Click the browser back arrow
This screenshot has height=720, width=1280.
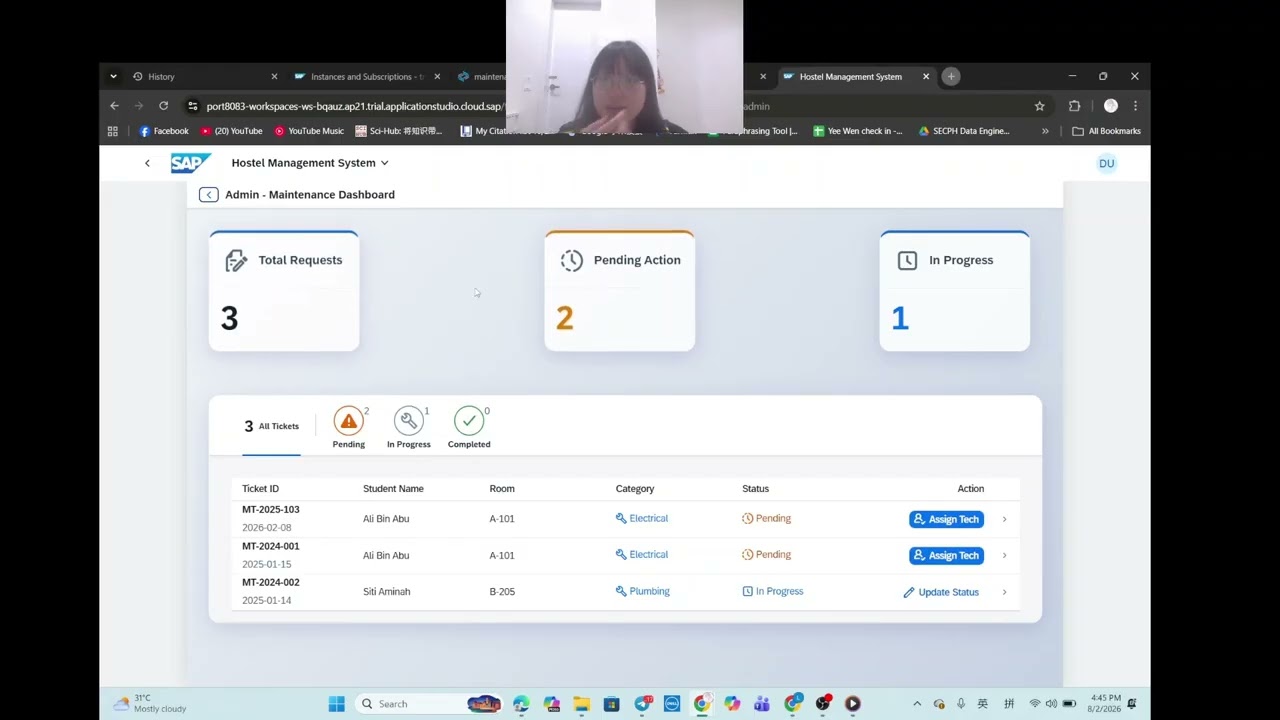[114, 106]
